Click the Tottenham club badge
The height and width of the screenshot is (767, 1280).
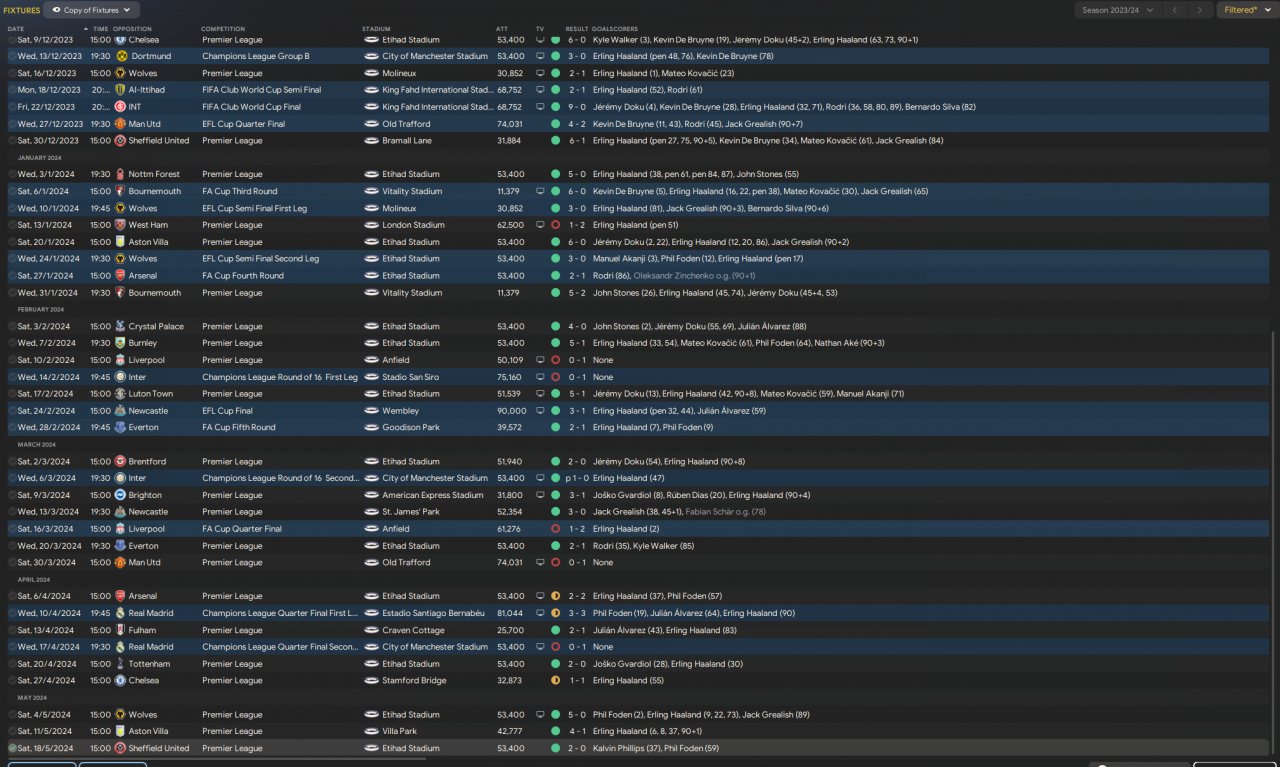pyautogui.click(x=120, y=664)
